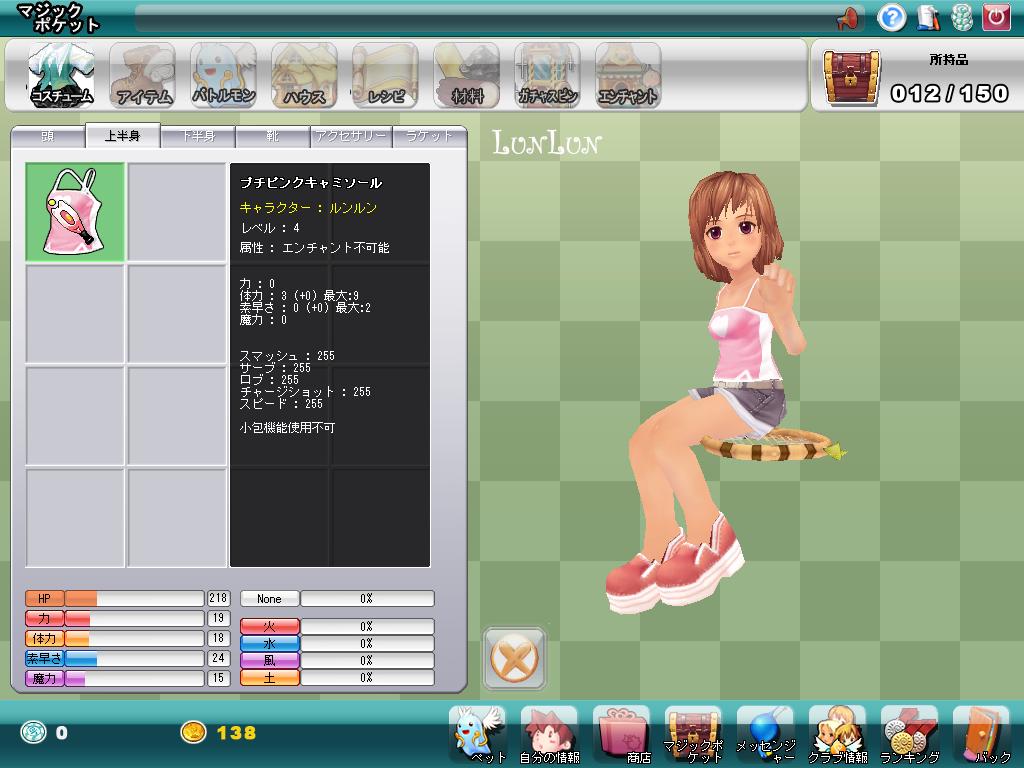Screen dimensions: 1024x768
Task: Click the red power button icon
Action: coord(996,17)
